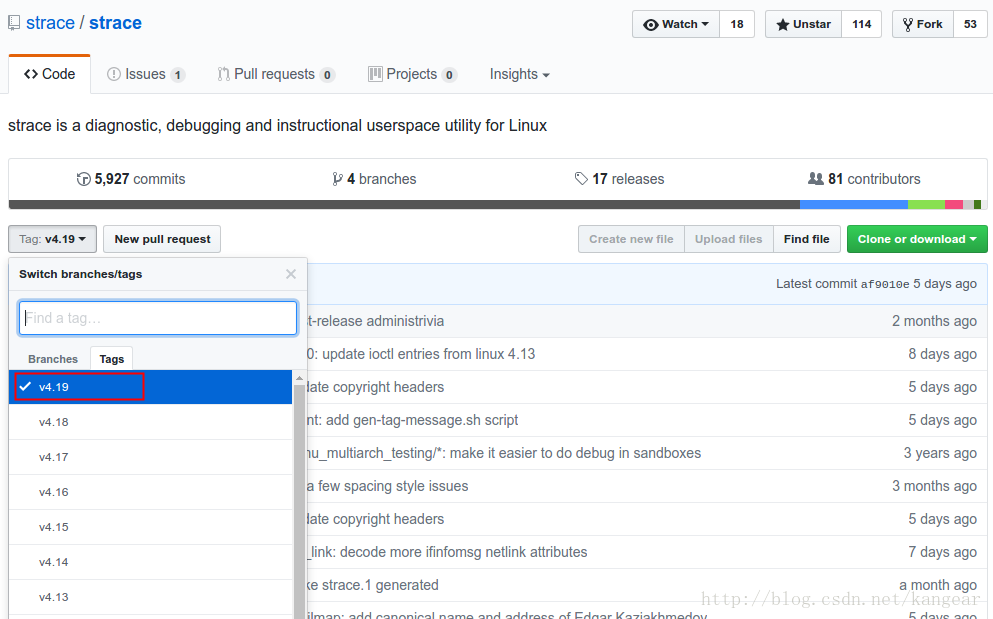Click the repository book icon beside strace
Screen dimensions: 993x619
(14, 23)
